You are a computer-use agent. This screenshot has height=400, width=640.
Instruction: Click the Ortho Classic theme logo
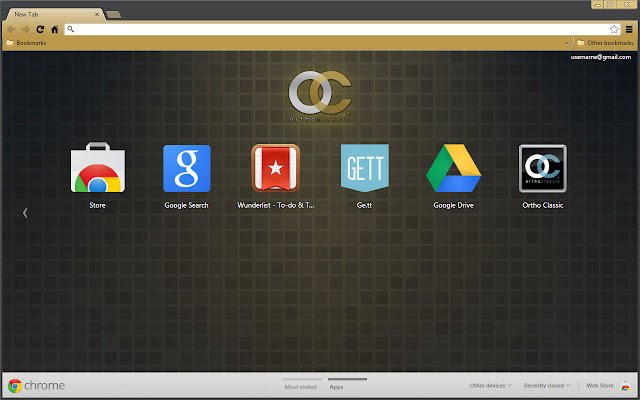pos(320,97)
